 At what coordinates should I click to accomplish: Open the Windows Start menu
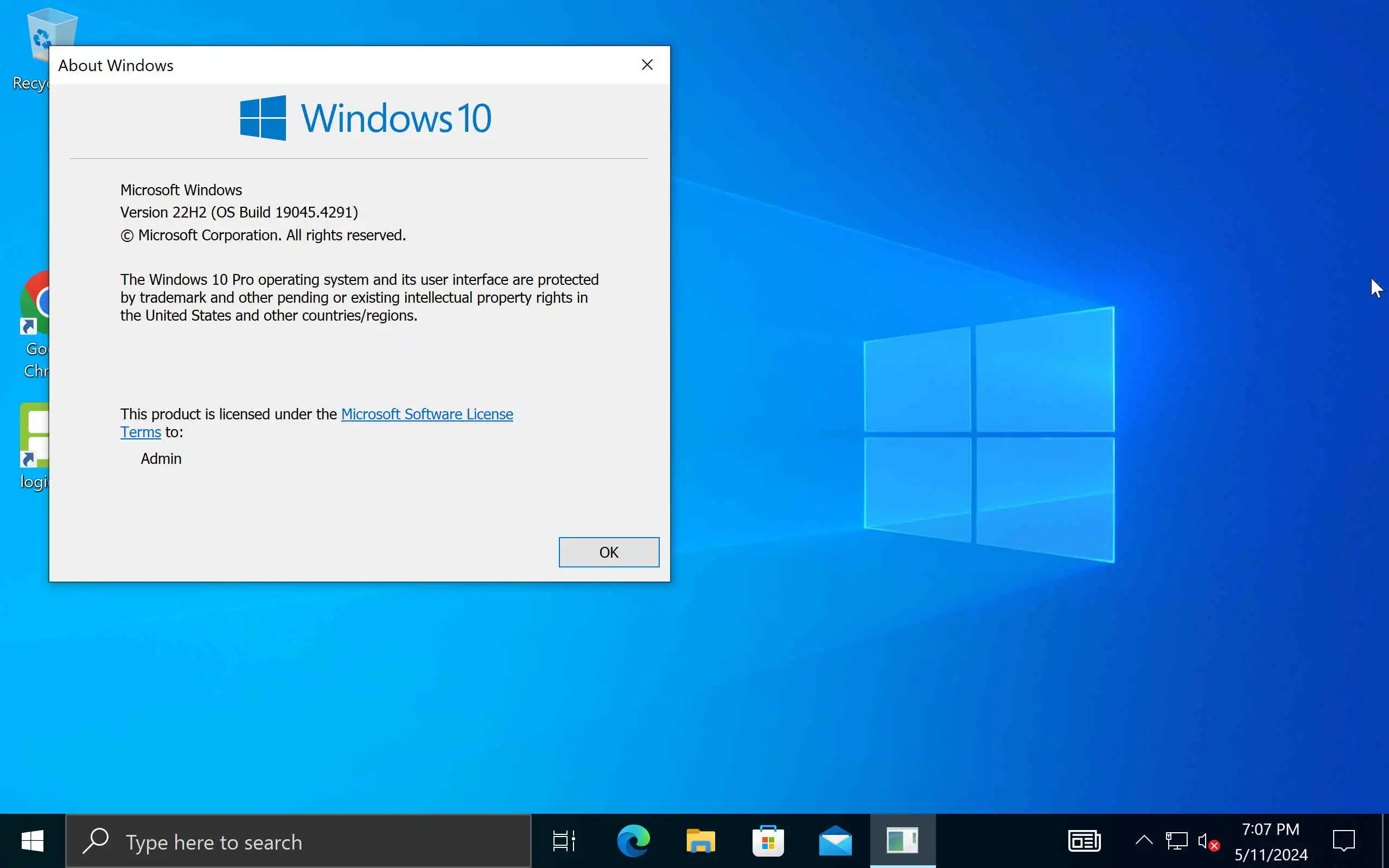[x=32, y=841]
